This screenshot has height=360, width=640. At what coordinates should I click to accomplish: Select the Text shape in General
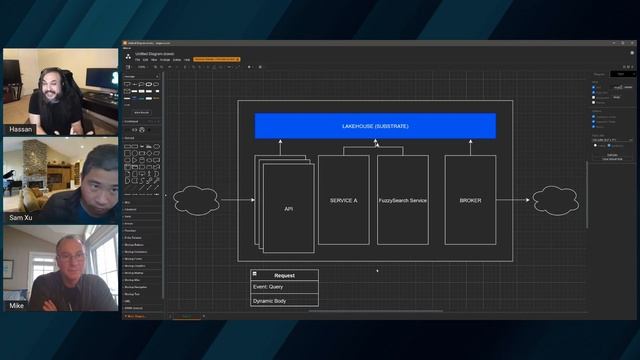(142, 146)
